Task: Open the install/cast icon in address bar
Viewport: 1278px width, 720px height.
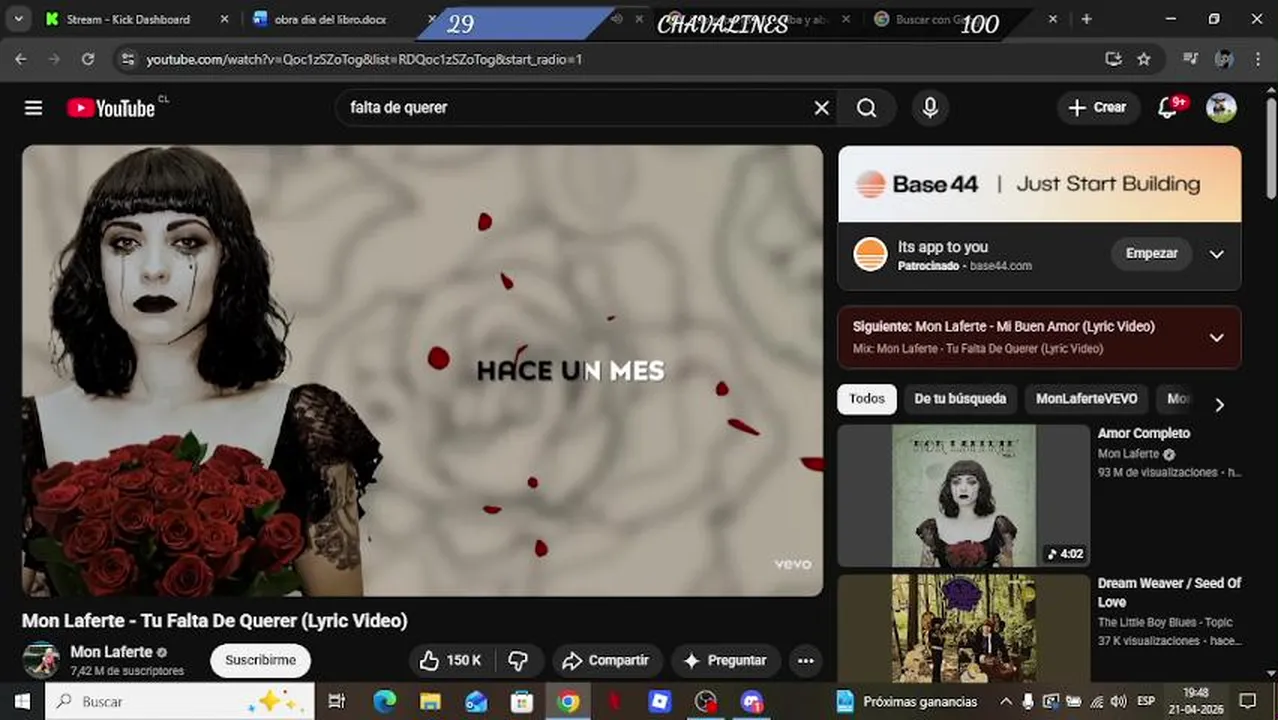Action: pos(1113,59)
